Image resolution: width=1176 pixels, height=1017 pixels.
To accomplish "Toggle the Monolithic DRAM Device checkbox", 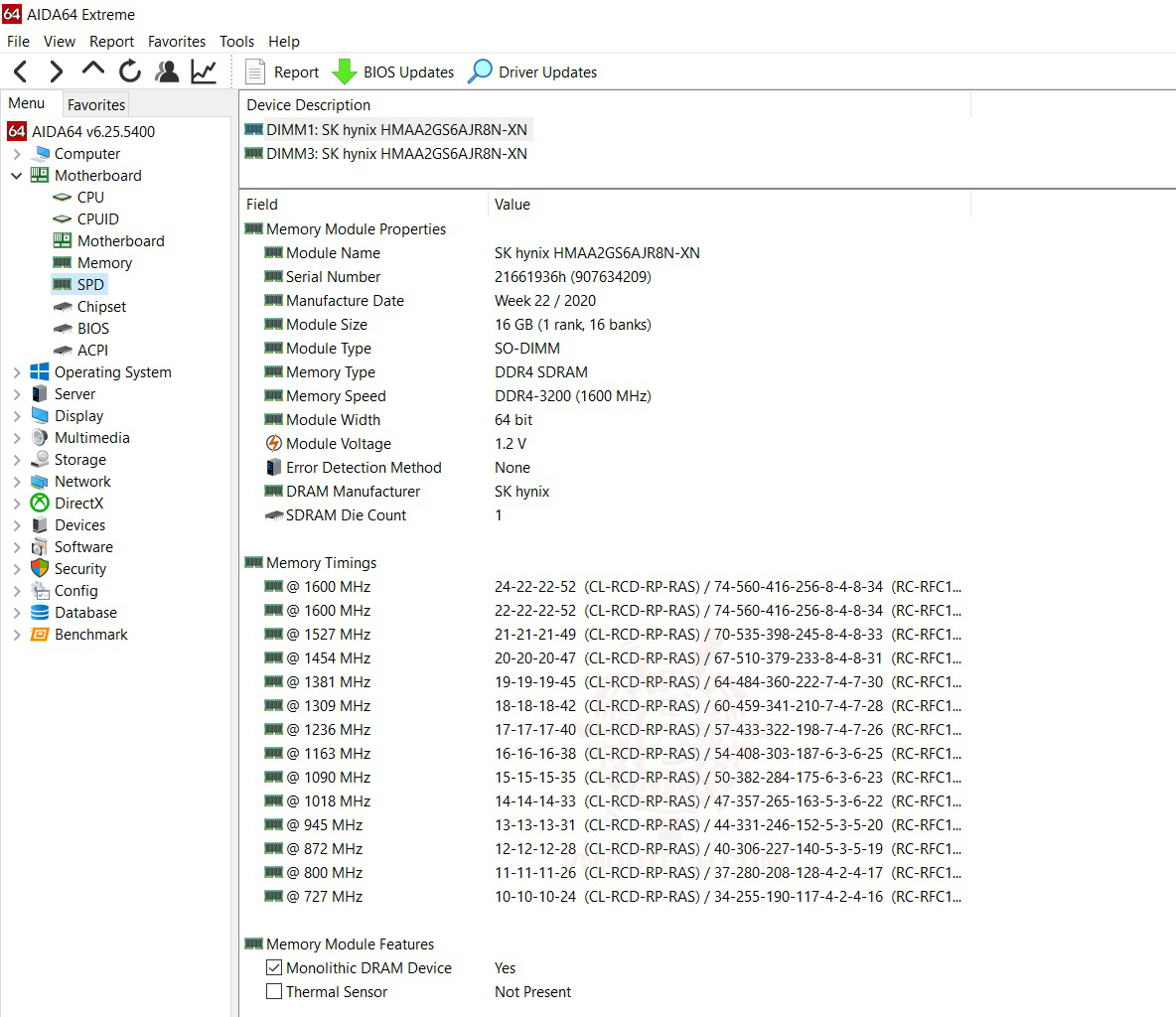I will 274,967.
